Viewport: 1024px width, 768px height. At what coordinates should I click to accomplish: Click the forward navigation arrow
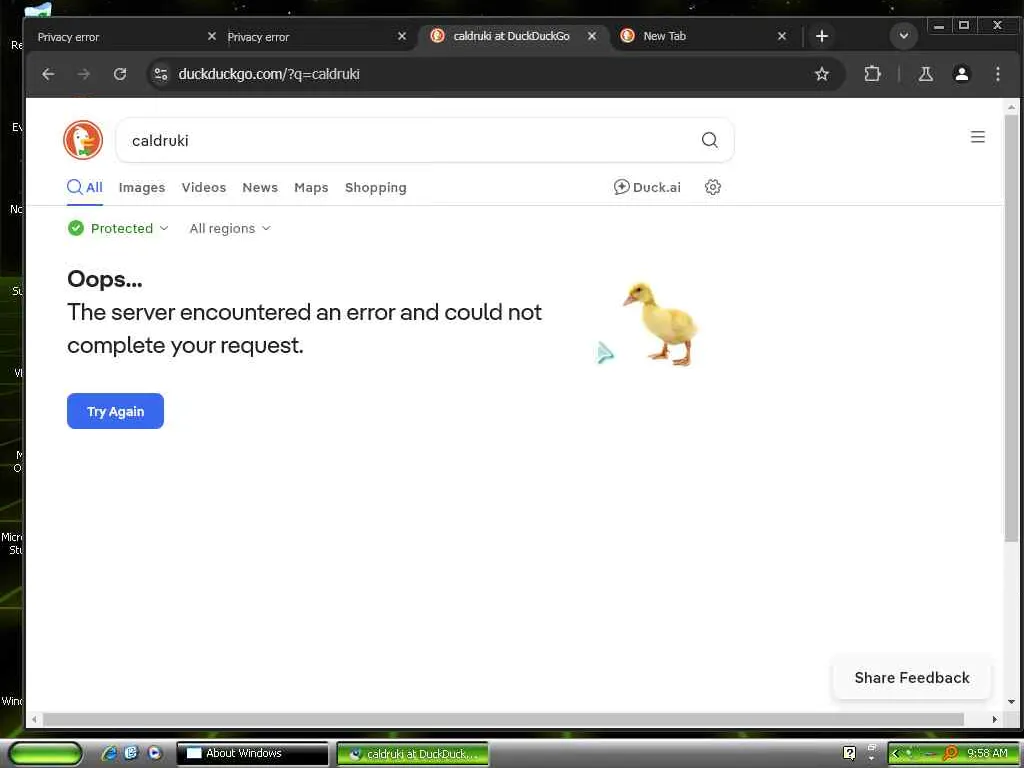pos(84,74)
